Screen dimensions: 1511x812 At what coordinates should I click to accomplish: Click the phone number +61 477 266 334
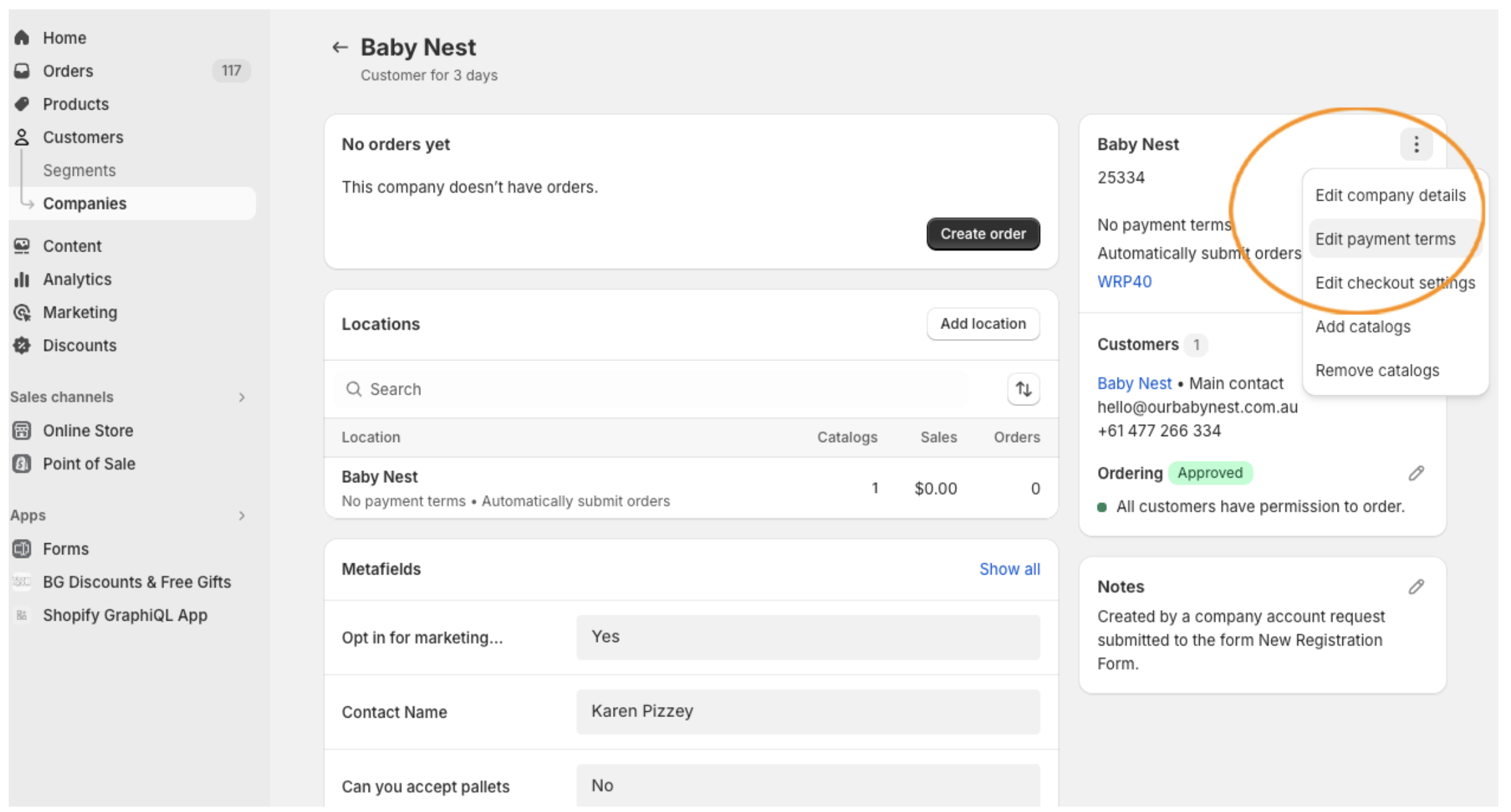coord(1159,431)
